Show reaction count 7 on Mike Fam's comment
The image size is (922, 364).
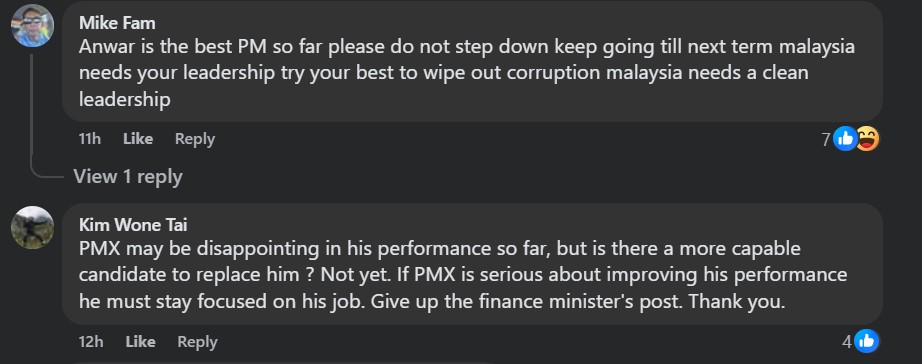826,139
